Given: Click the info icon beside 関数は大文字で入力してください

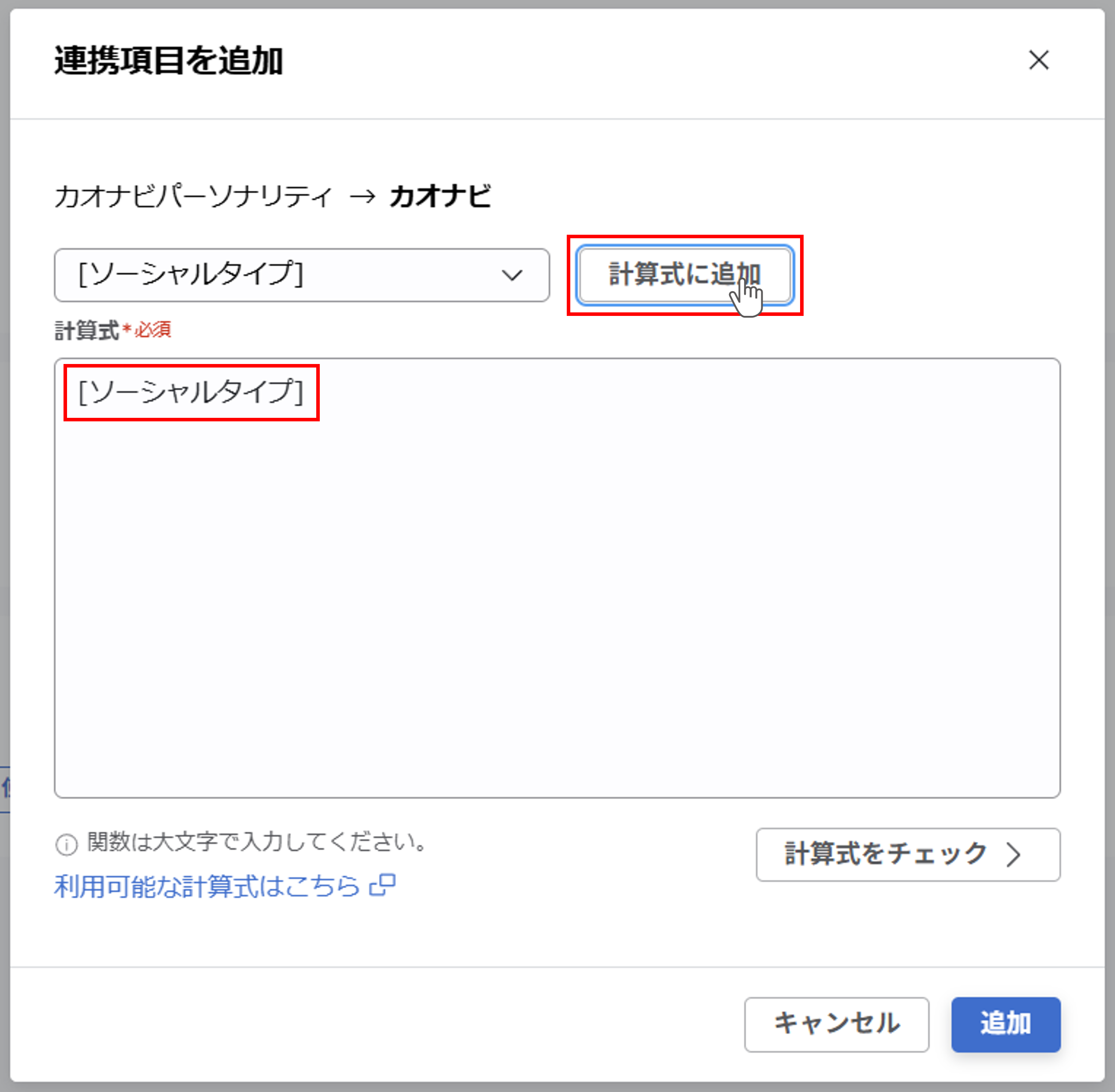Looking at the screenshot, I should (x=67, y=844).
